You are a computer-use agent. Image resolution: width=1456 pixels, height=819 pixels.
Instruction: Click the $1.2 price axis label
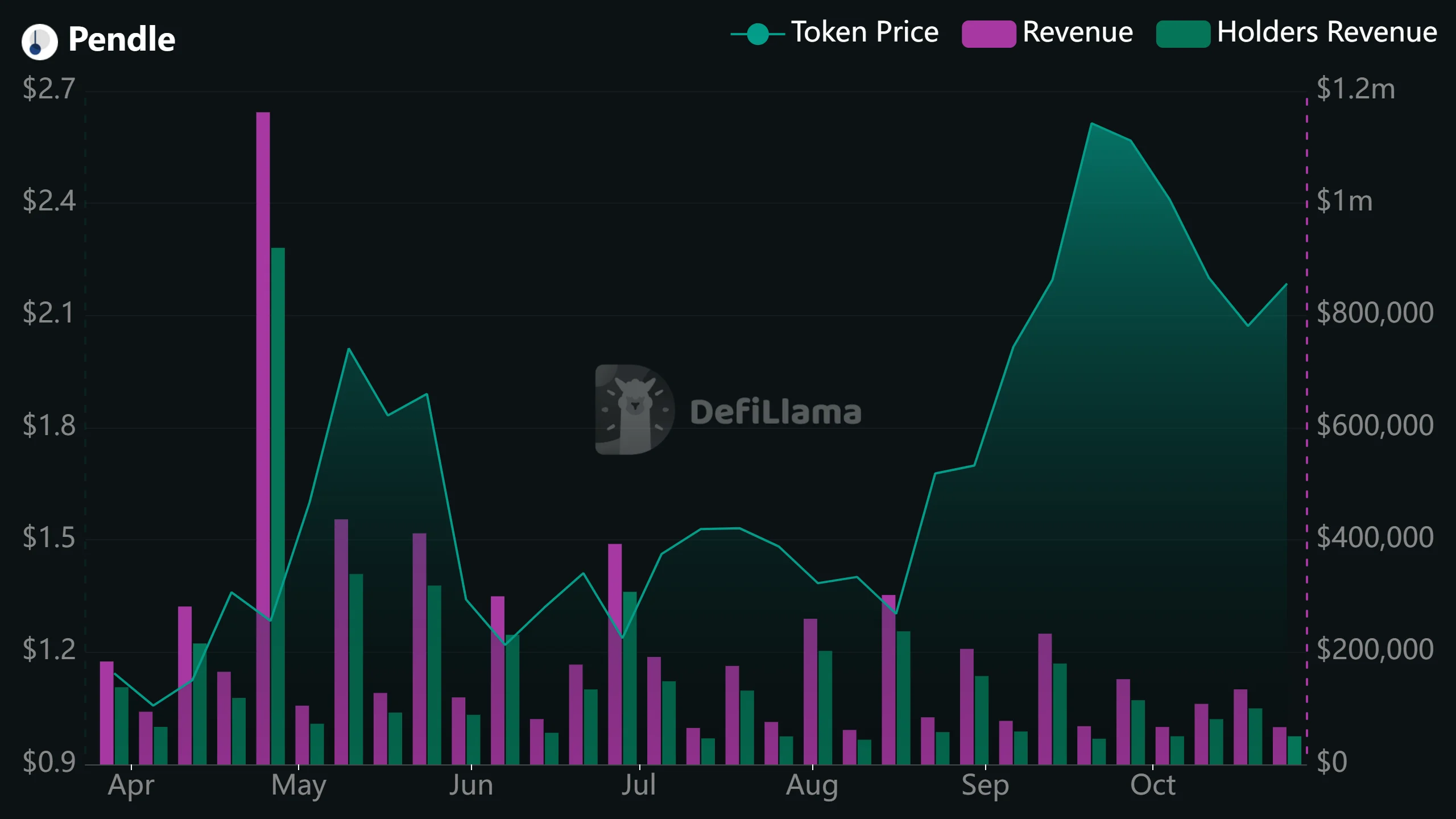coord(49,650)
